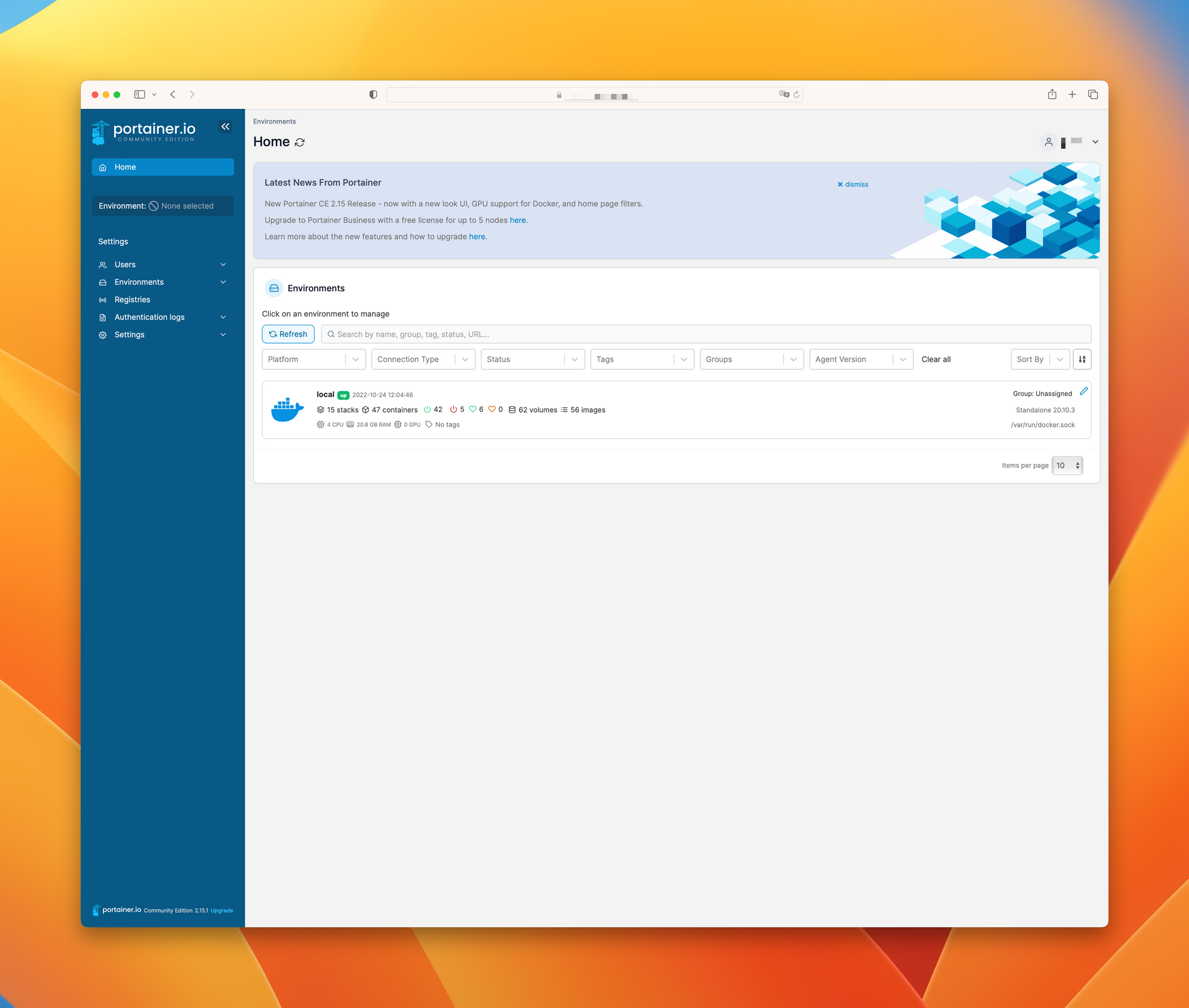This screenshot has width=1189, height=1008.
Task: Click the refresh icon next to Home title
Action: (300, 142)
